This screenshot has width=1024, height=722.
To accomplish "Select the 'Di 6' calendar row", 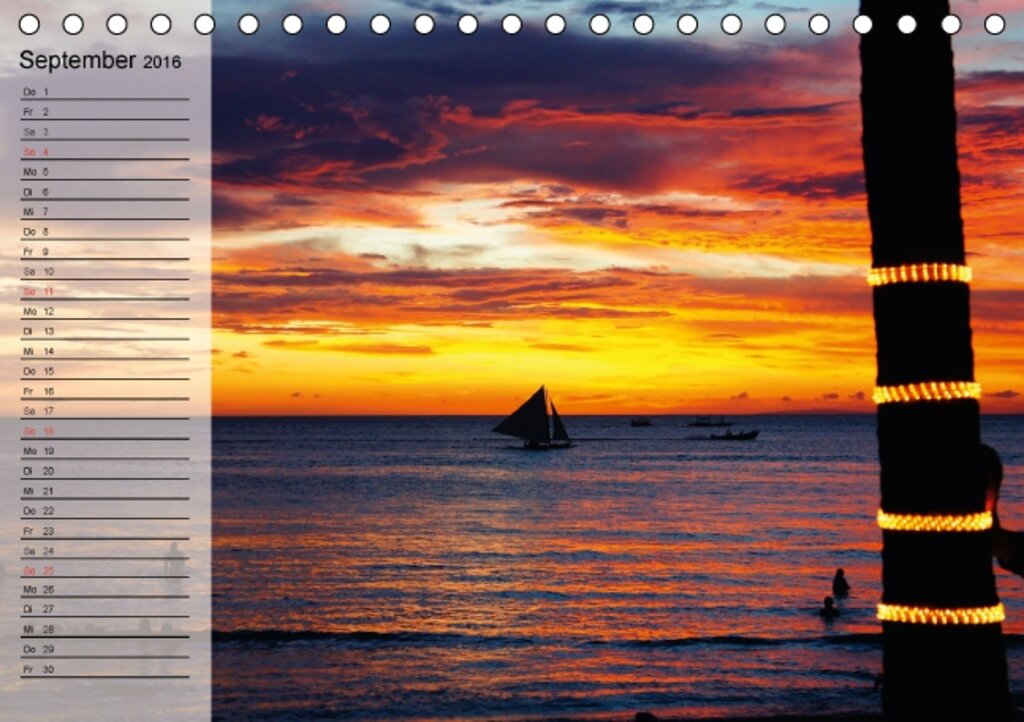I will (x=104, y=192).
